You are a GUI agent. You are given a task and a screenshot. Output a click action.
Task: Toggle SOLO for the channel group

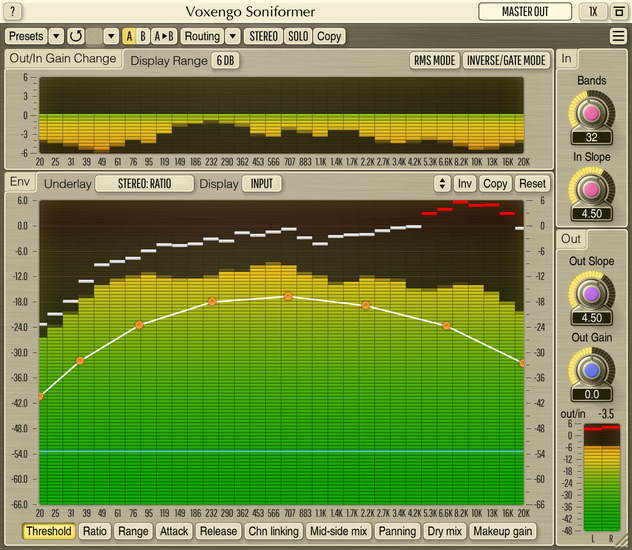click(x=298, y=36)
